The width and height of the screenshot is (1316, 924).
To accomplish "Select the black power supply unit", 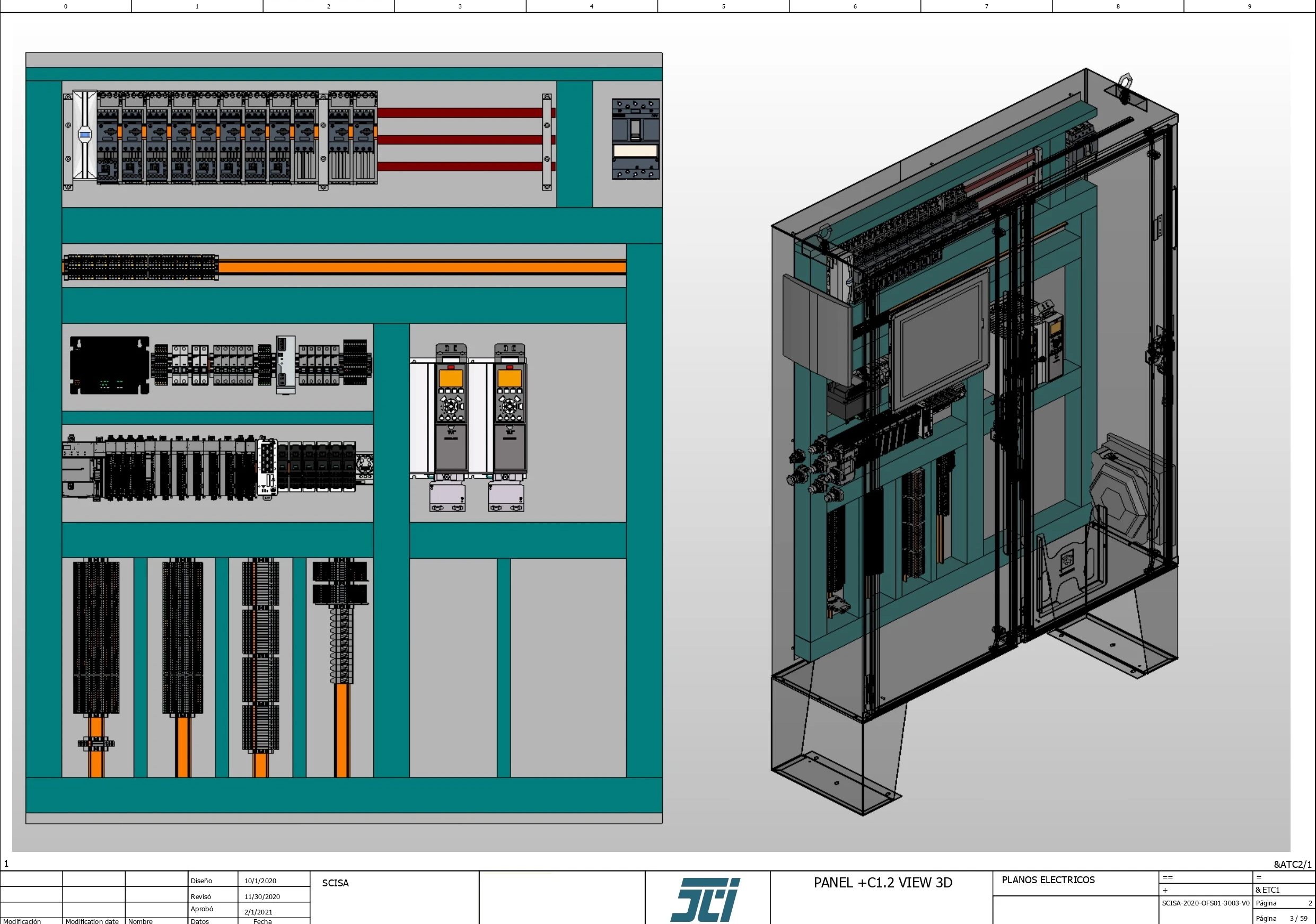I will 109,365.
